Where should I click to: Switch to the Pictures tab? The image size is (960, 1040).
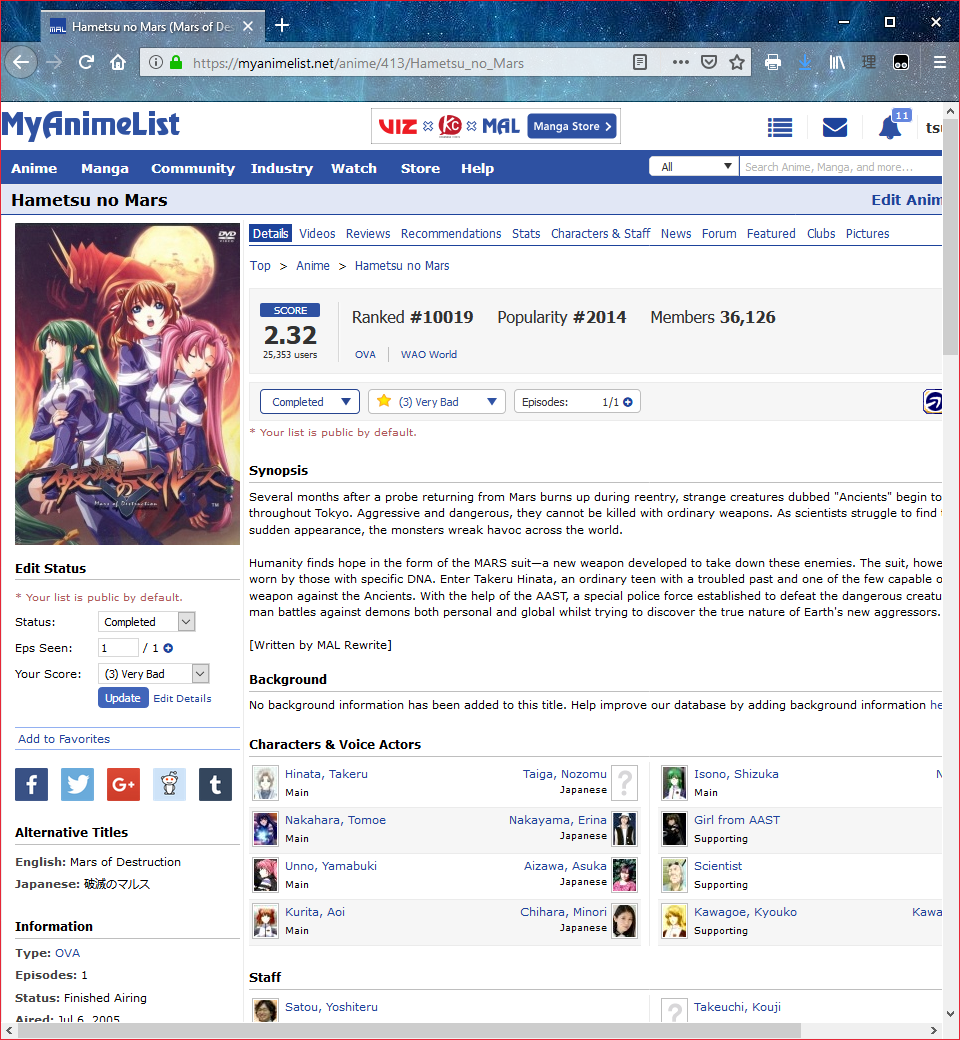(867, 233)
